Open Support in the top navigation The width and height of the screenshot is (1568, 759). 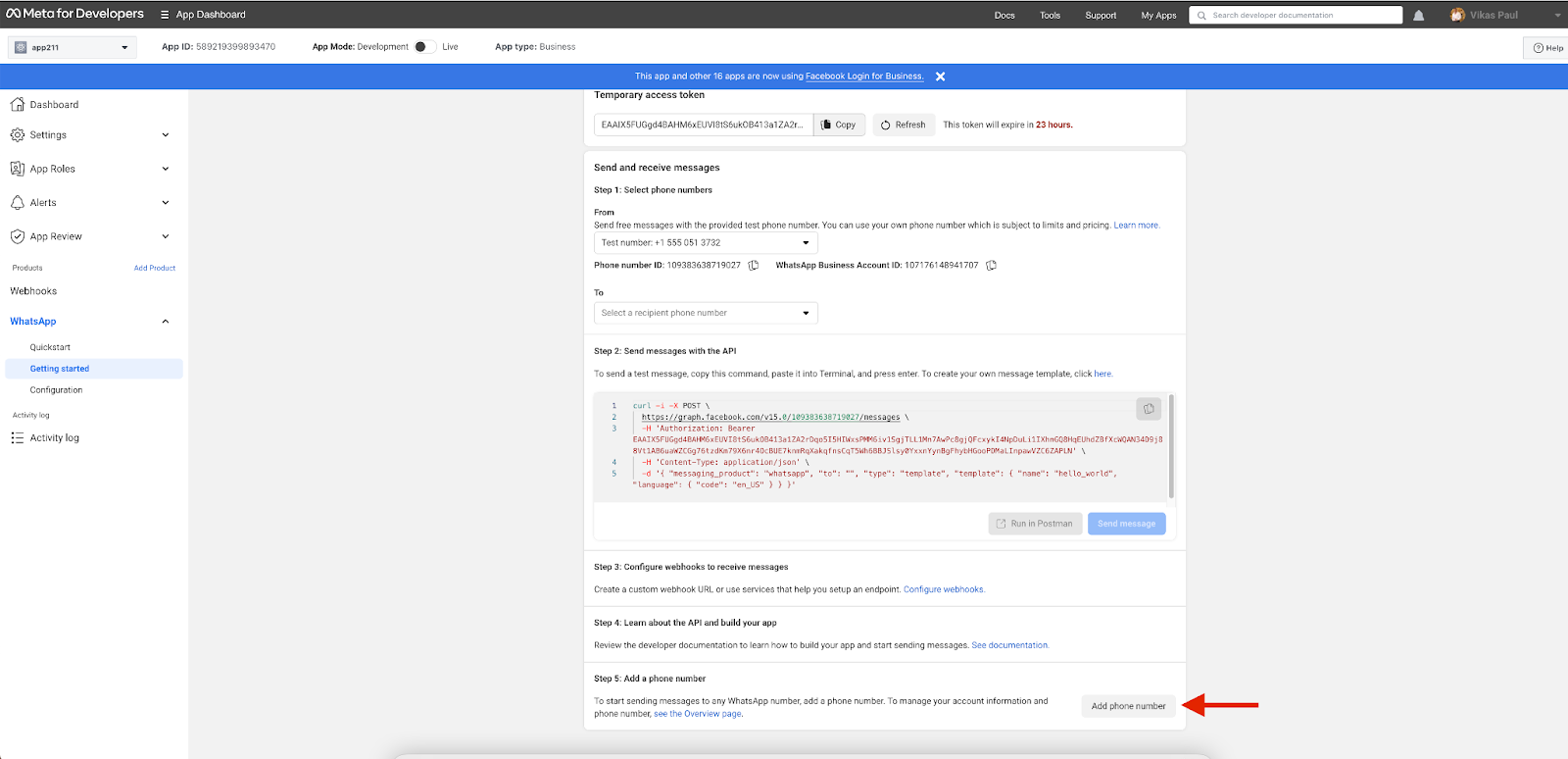pos(1101,15)
